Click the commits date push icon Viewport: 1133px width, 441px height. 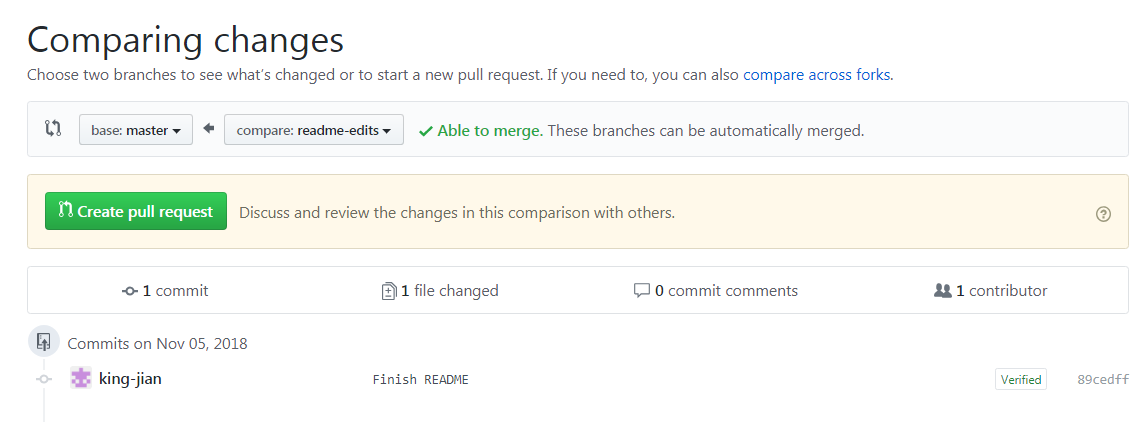pos(43,342)
